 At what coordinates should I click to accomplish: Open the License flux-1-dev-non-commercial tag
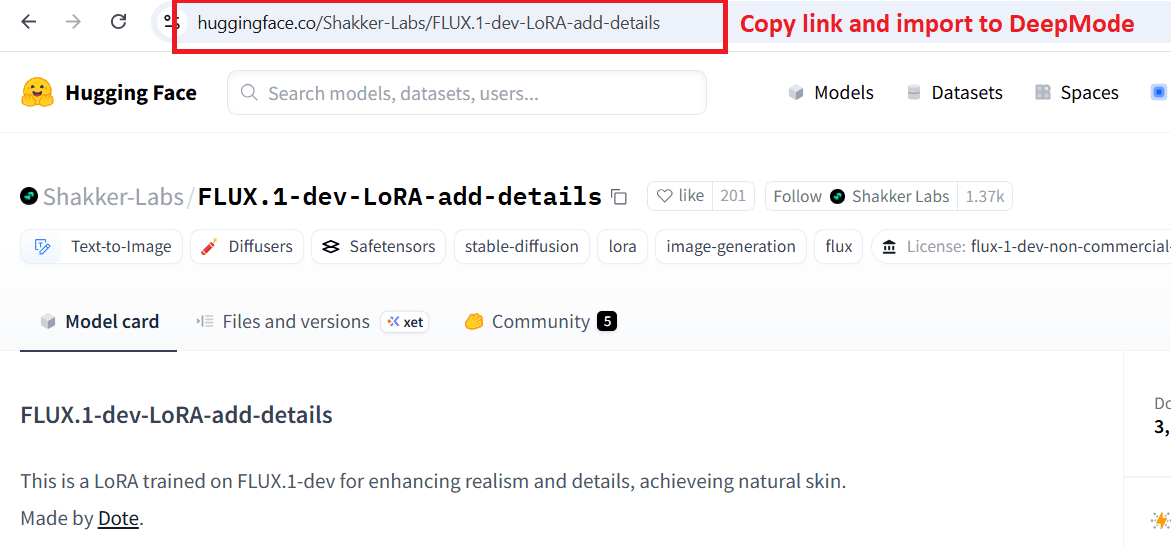[1021, 246]
